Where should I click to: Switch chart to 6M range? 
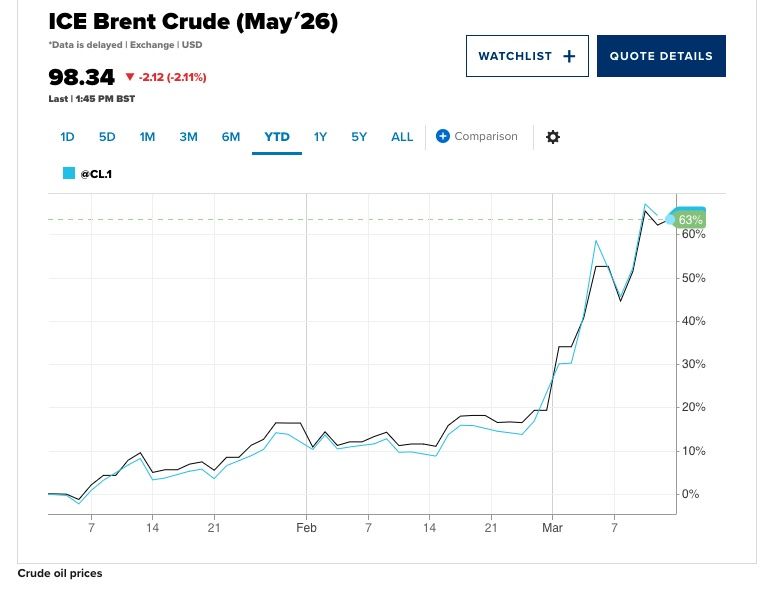click(x=231, y=137)
